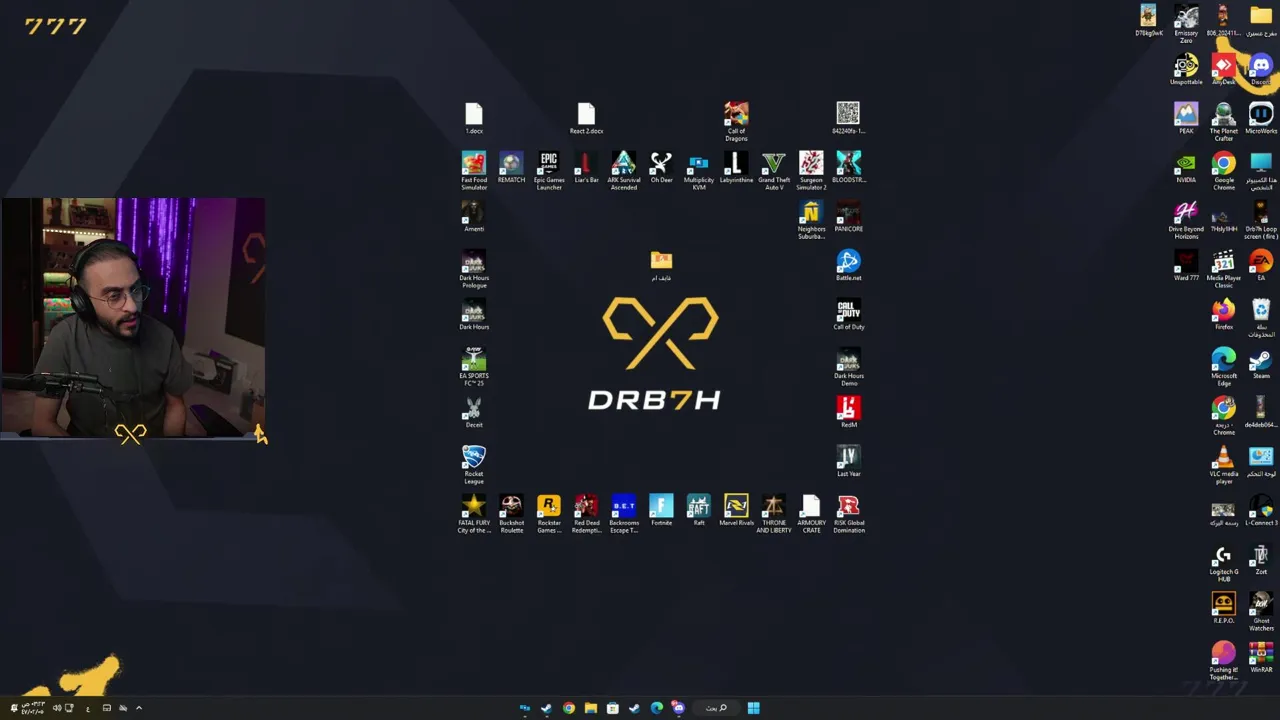Open the yellow folder above DRB7H logo

coord(661,265)
